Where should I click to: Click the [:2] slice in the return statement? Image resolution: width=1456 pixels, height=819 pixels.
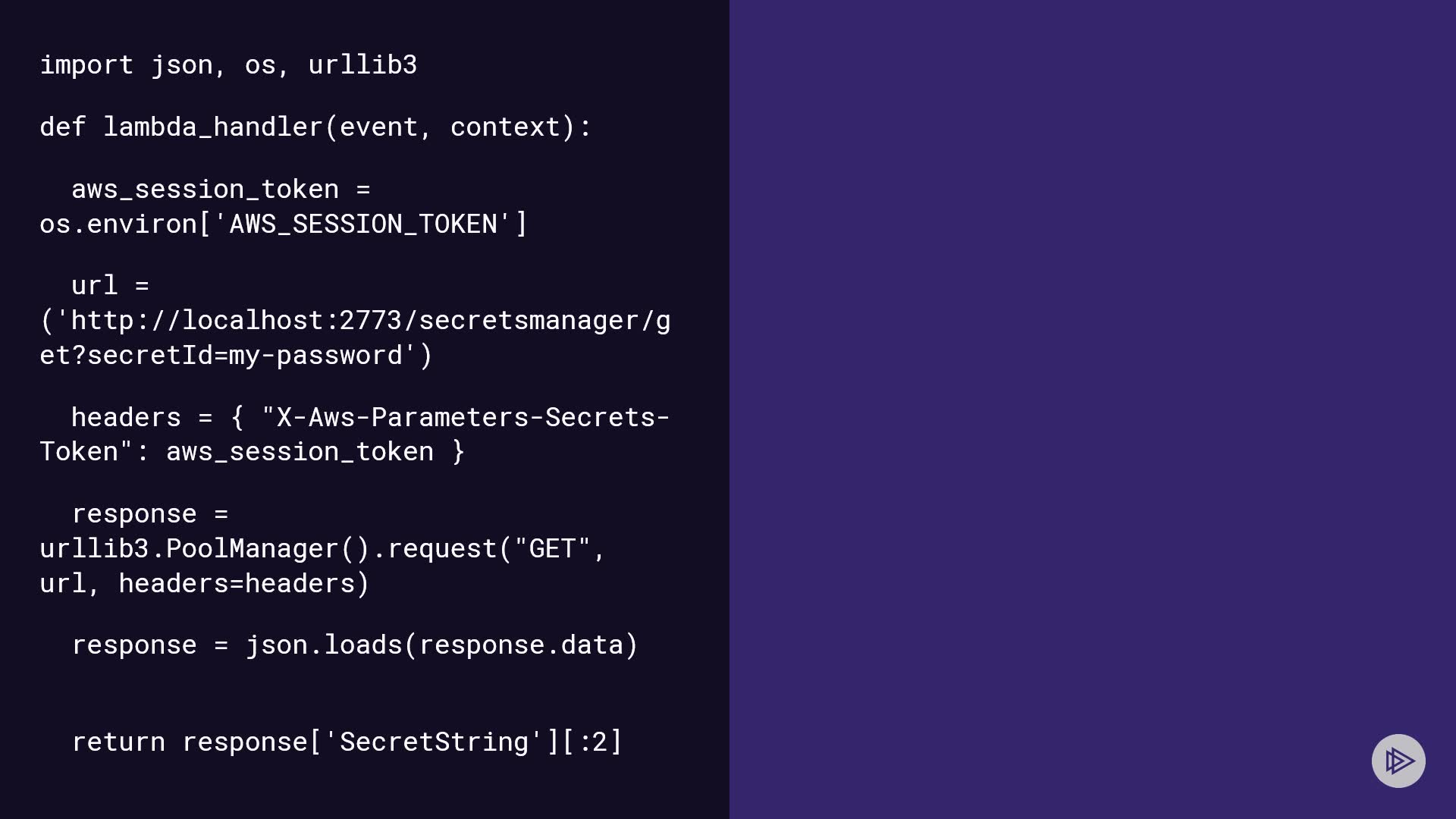pyautogui.click(x=592, y=742)
